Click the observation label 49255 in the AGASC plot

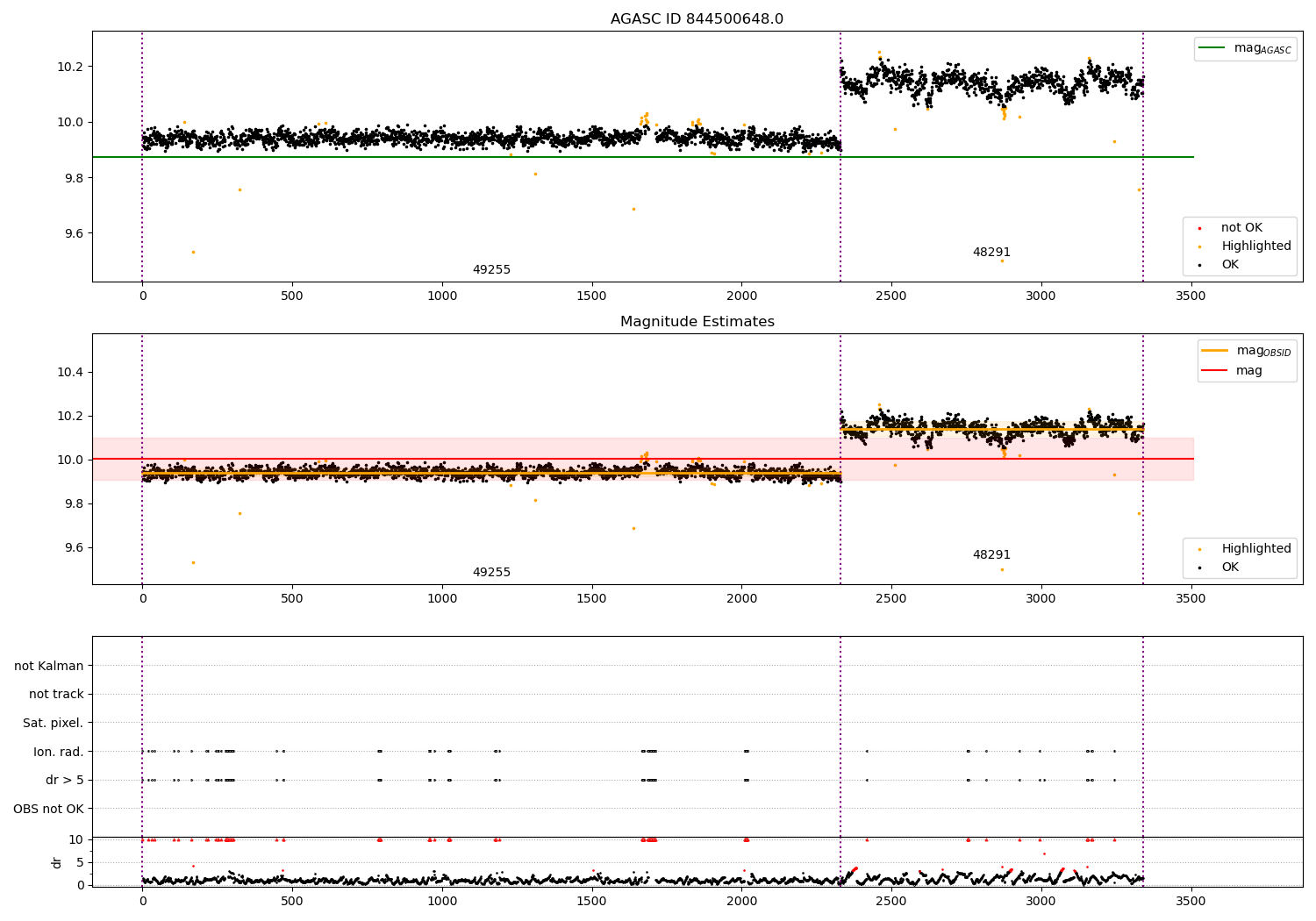[x=491, y=270]
